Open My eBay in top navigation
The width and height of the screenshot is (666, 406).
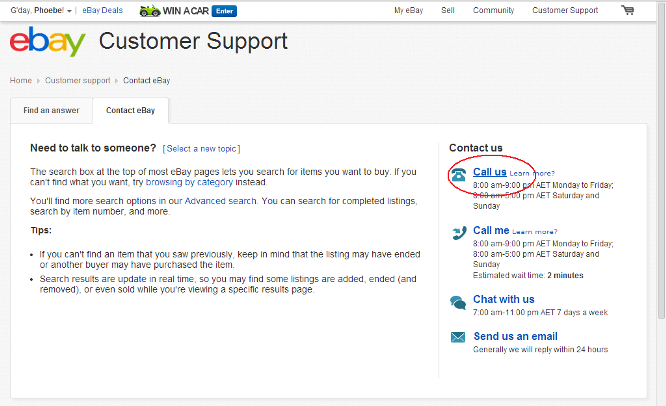point(409,10)
